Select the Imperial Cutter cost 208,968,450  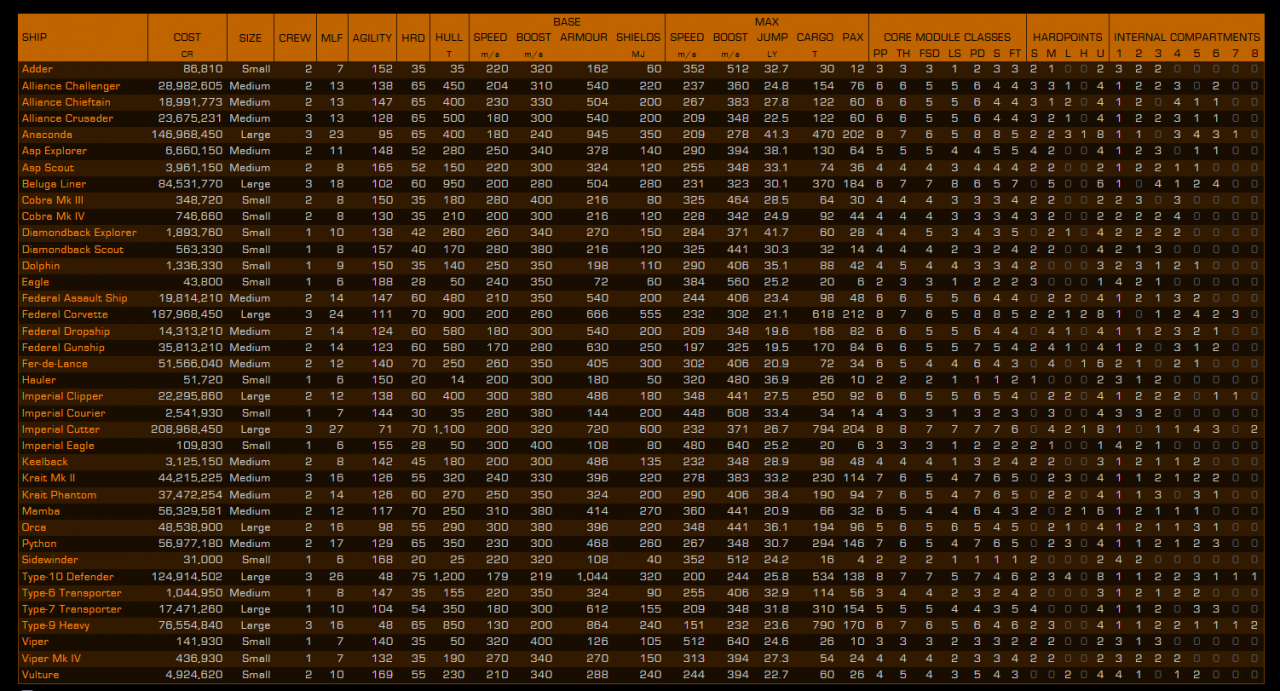187,429
